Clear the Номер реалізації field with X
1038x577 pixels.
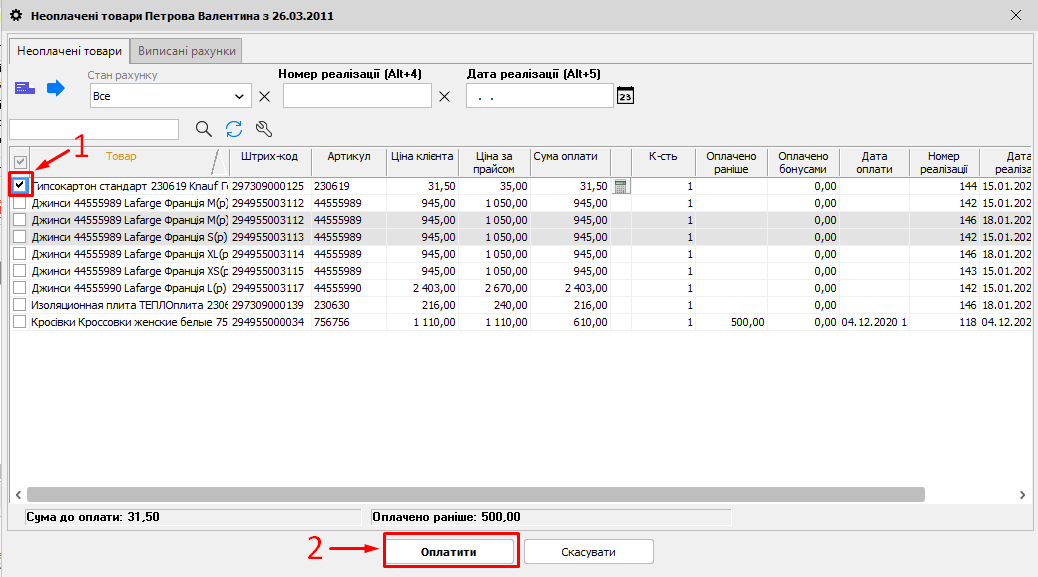[x=445, y=97]
